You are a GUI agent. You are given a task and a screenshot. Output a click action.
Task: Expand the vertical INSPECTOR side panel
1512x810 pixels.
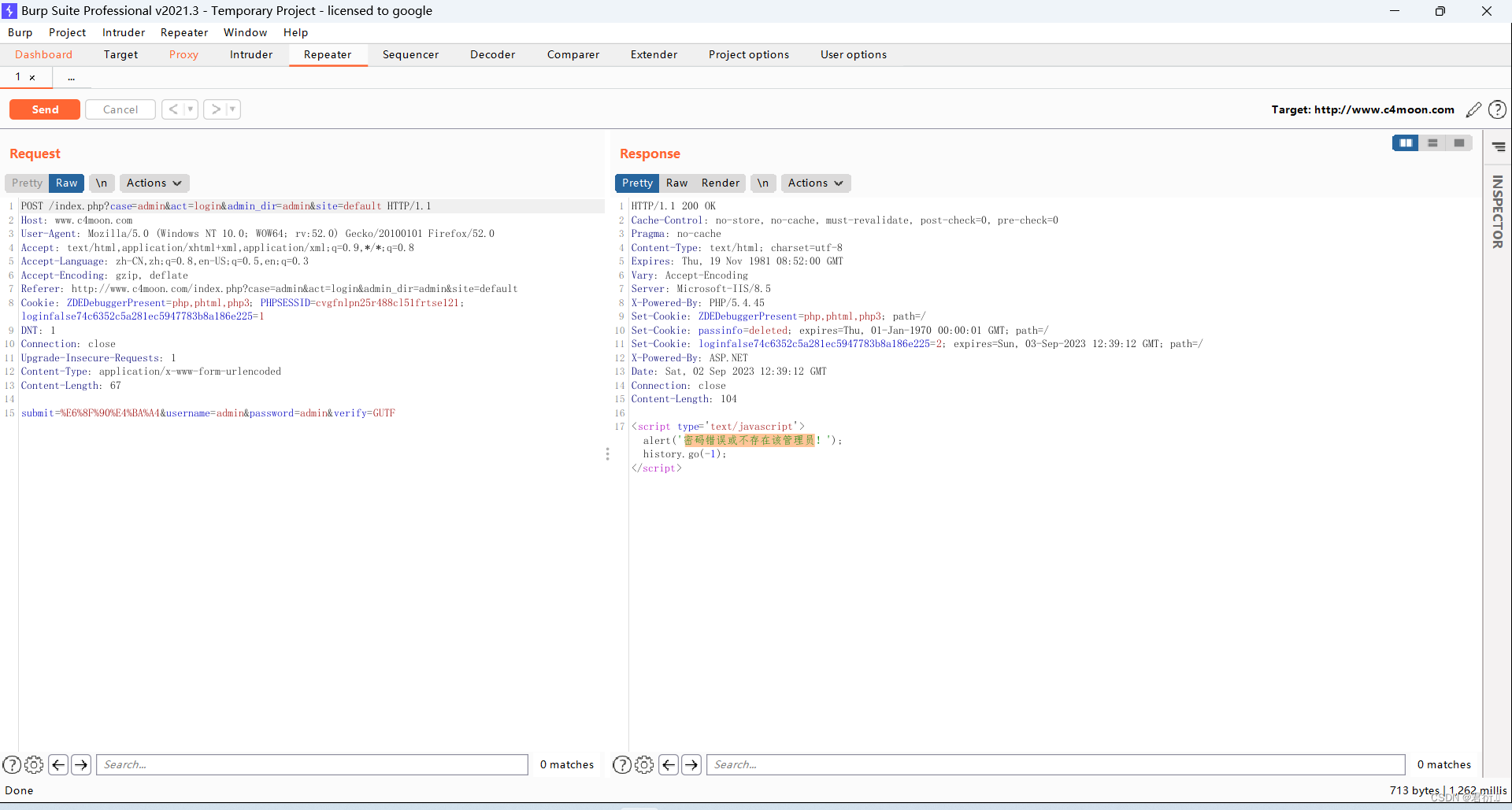pyautogui.click(x=1498, y=212)
